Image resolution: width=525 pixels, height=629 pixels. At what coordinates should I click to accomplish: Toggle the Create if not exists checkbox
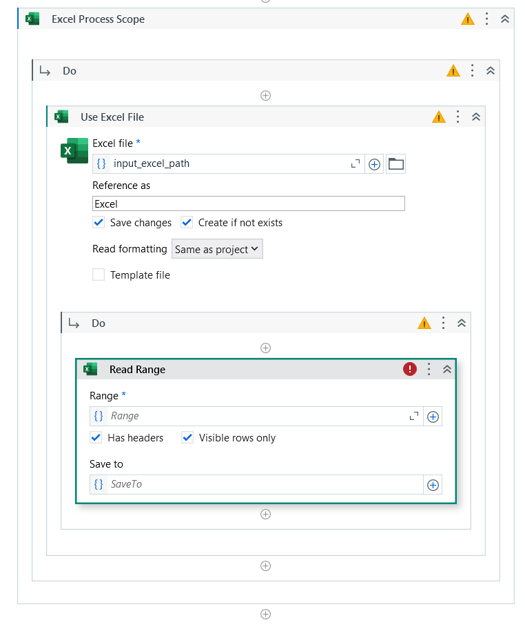tap(186, 222)
